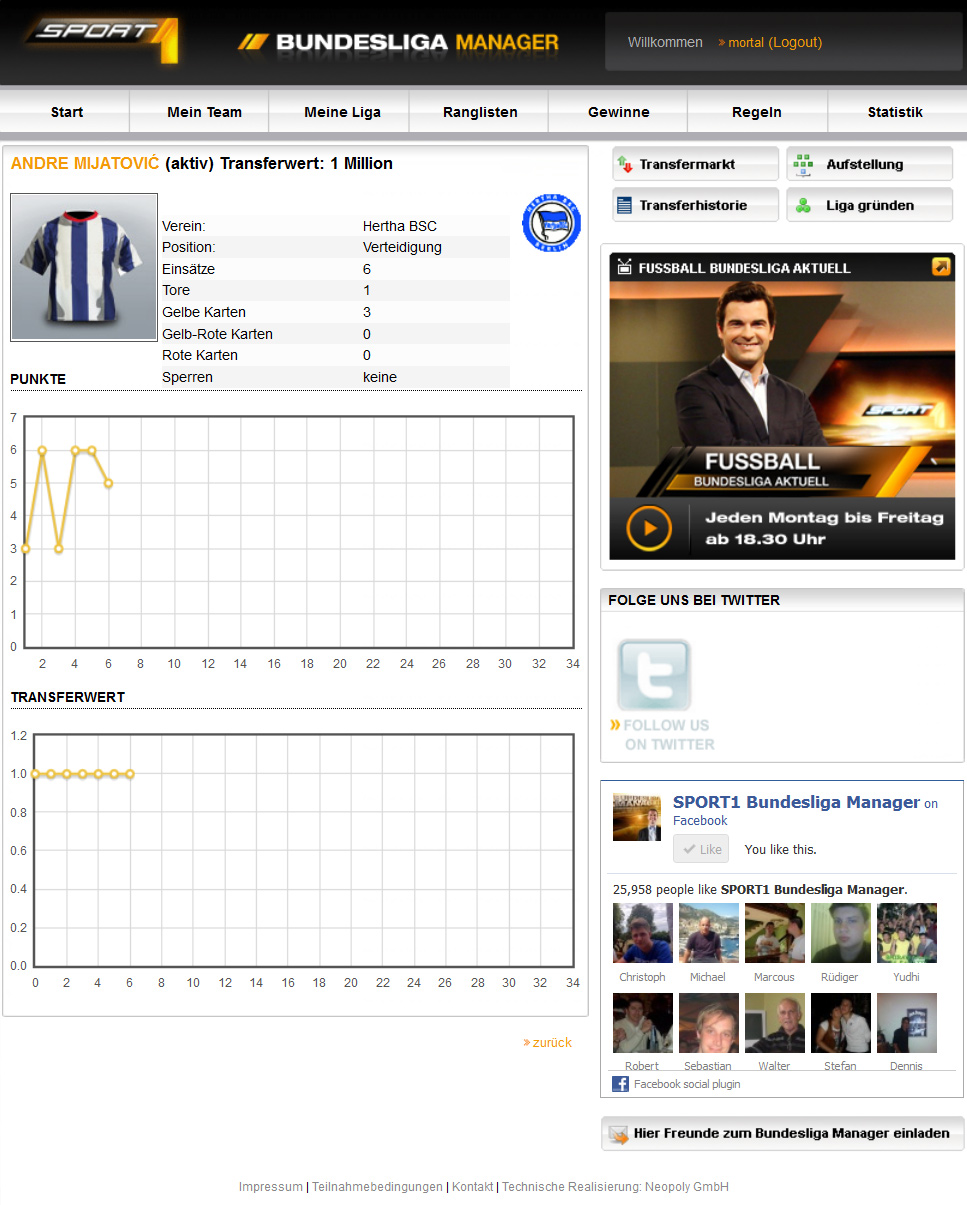Viewport: 967px width, 1205px height.
Task: Open Christoph's Facebook profile photo
Action: [643, 933]
